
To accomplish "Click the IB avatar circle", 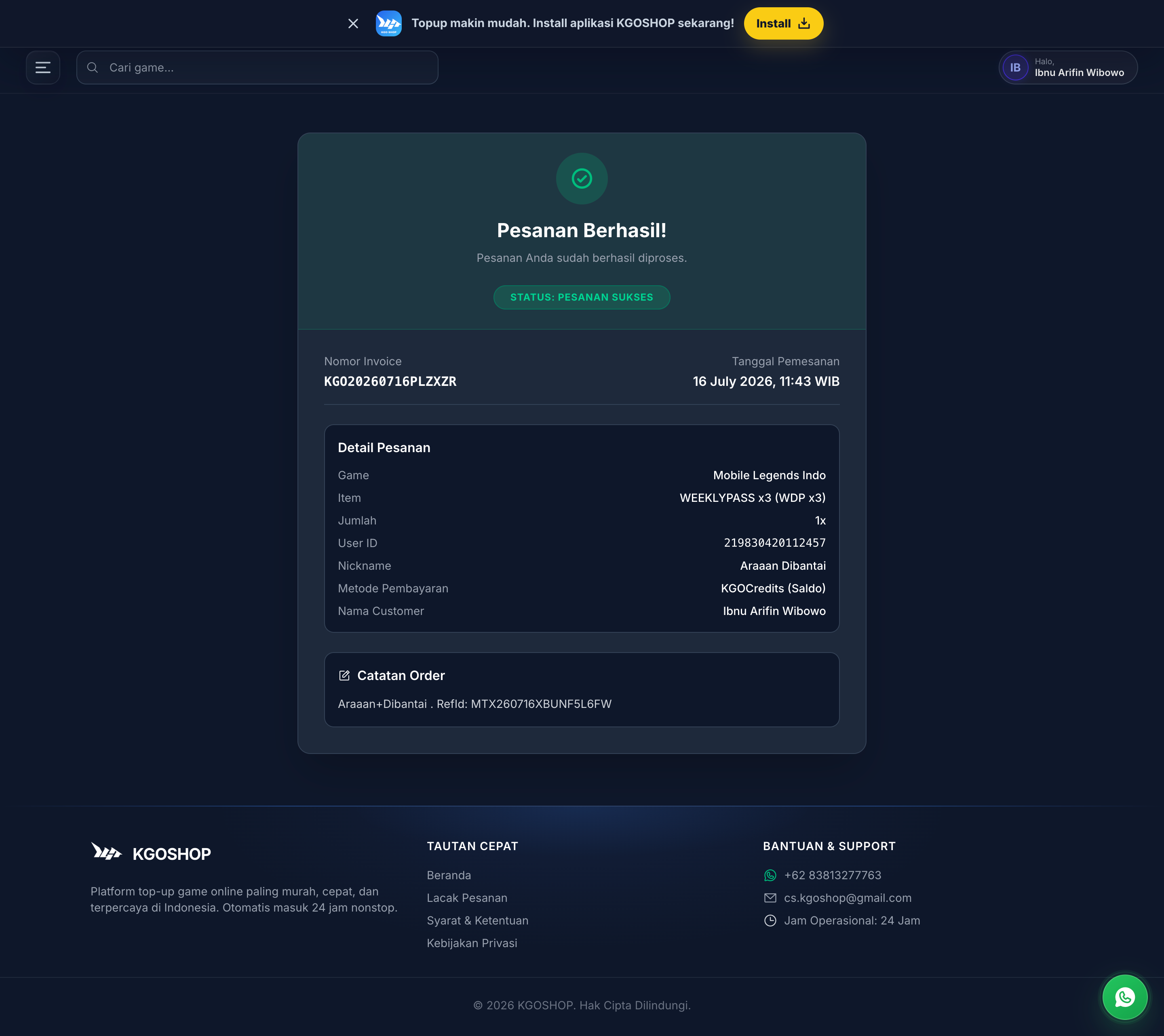I will point(1015,68).
